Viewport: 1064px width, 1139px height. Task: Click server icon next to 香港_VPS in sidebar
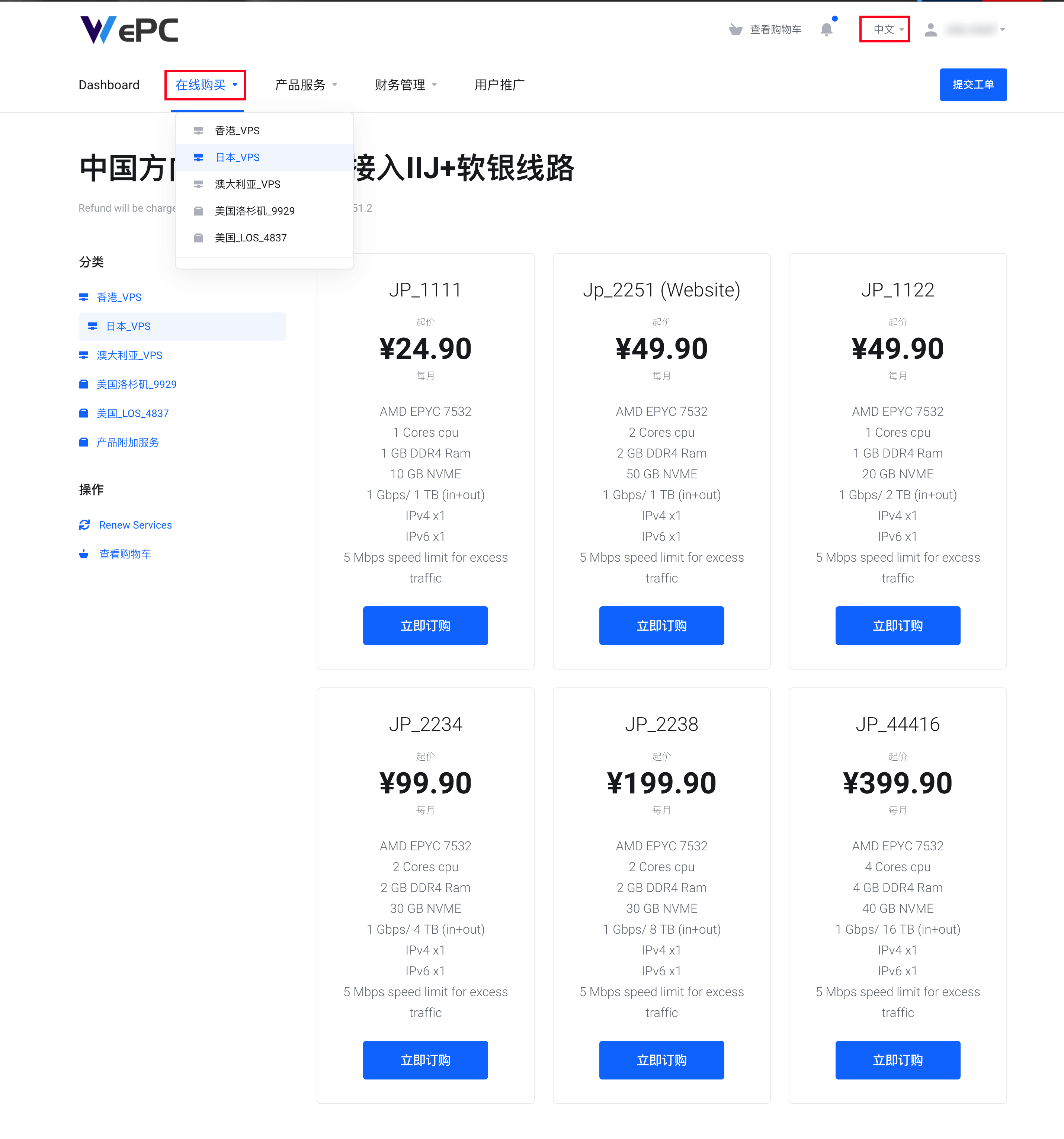[x=84, y=297]
